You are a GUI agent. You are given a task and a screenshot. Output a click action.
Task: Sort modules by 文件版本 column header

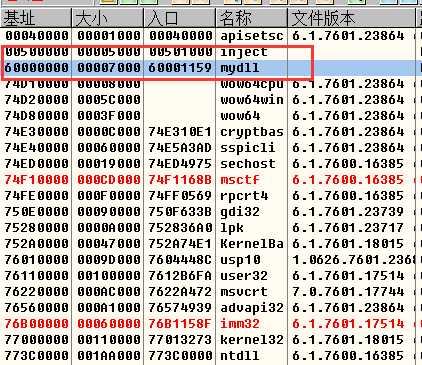[x=351, y=18]
